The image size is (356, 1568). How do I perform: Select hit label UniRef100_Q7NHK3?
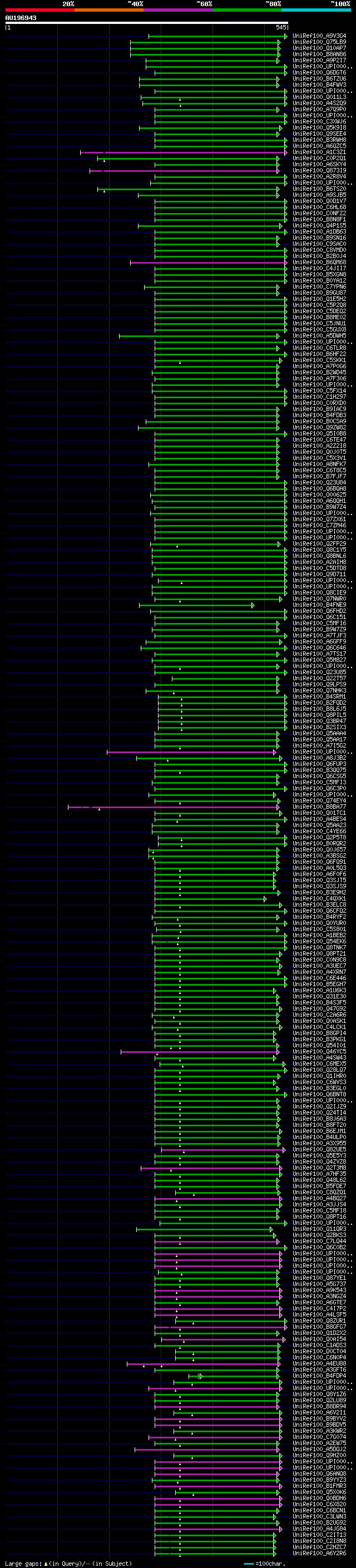pyautogui.click(x=319, y=691)
